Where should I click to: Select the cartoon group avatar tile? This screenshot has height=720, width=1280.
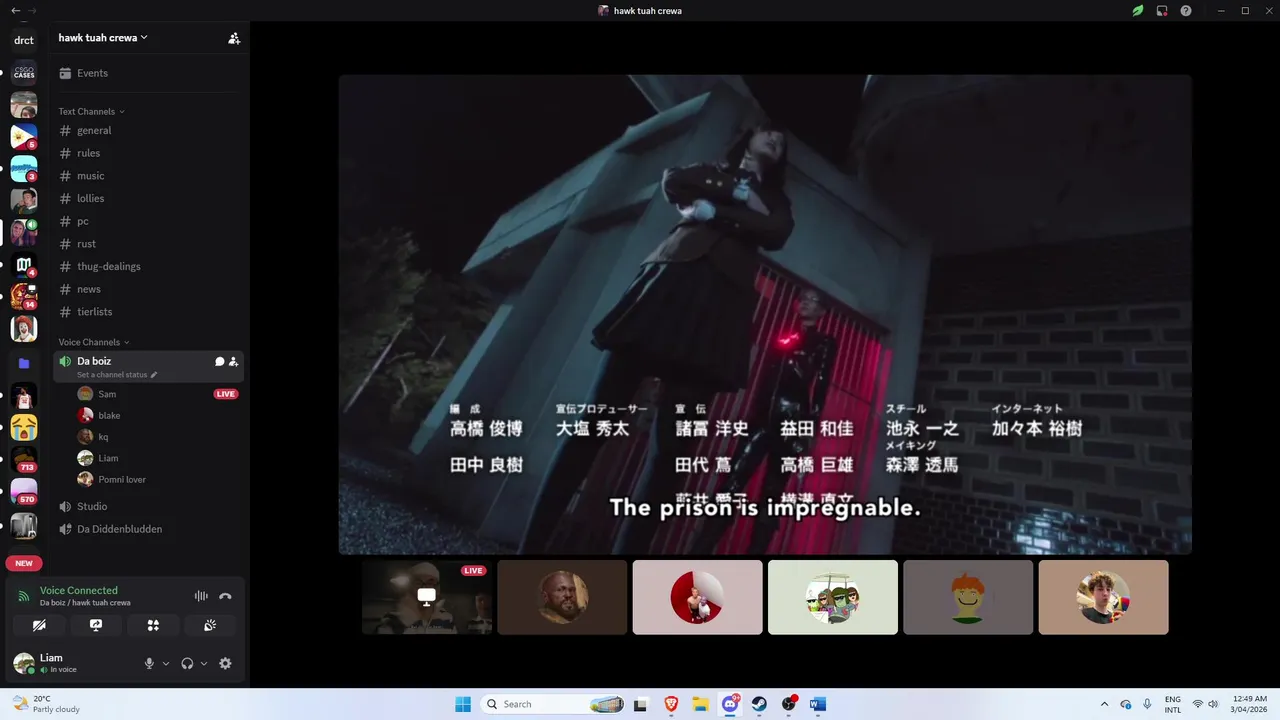tap(833, 597)
